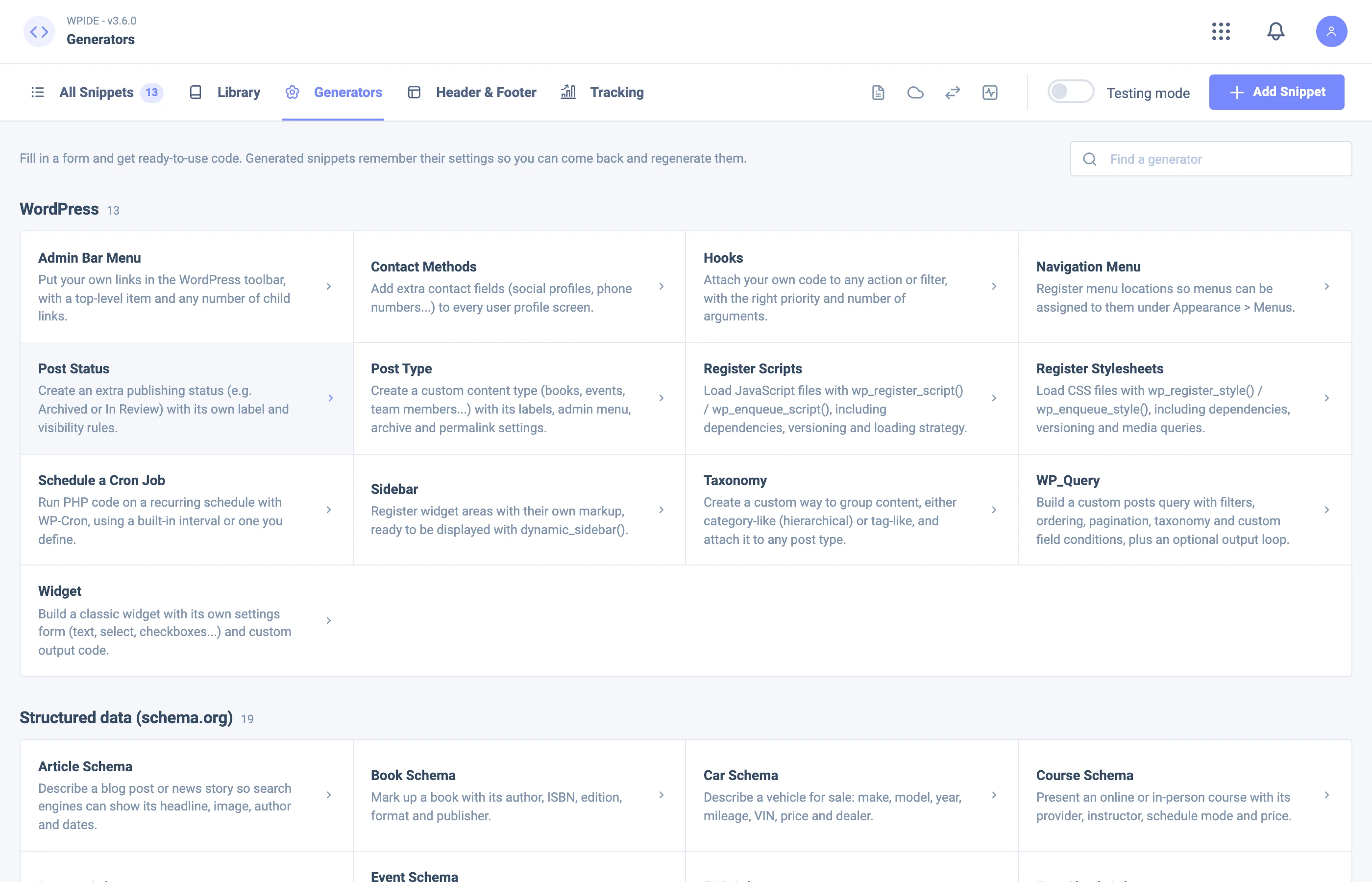
Task: Open Post Type chevron arrow
Action: pyautogui.click(x=661, y=398)
